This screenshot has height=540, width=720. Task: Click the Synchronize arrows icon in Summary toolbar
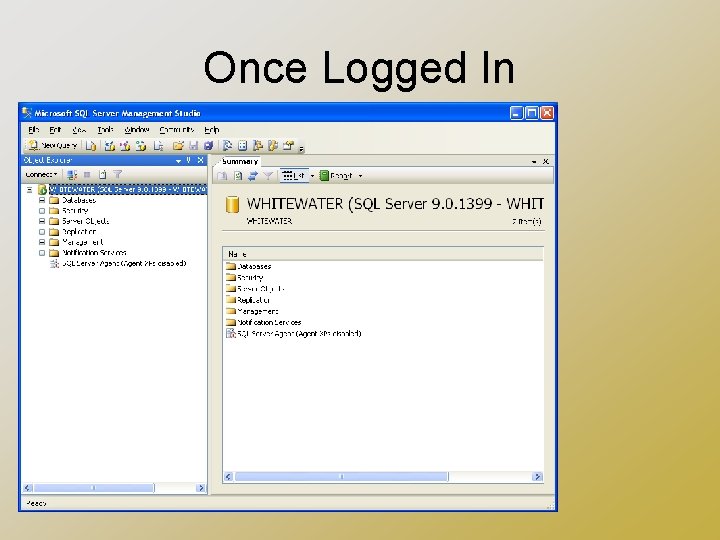tap(253, 176)
